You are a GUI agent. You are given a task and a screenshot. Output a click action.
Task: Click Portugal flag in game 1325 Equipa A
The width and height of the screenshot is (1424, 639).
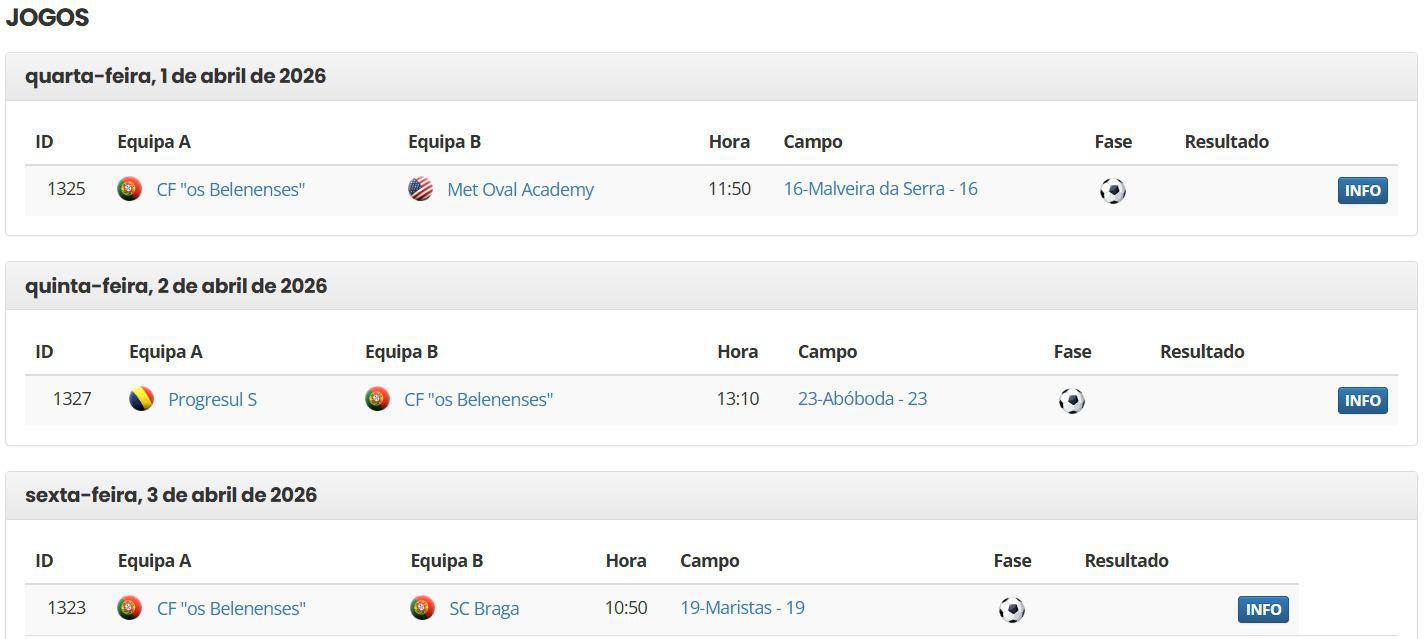pos(129,189)
